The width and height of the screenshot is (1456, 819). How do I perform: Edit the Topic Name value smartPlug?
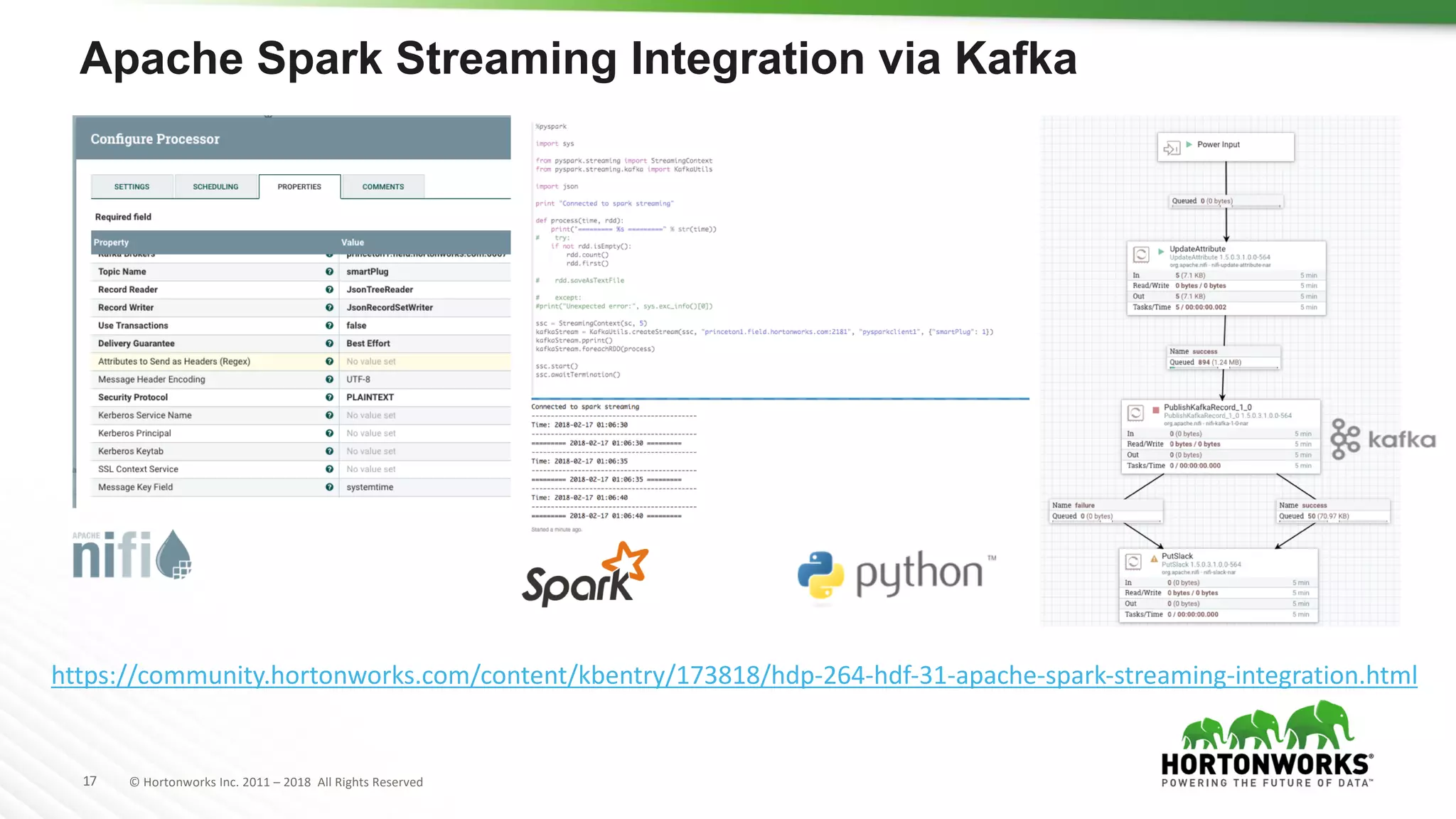[x=368, y=272]
